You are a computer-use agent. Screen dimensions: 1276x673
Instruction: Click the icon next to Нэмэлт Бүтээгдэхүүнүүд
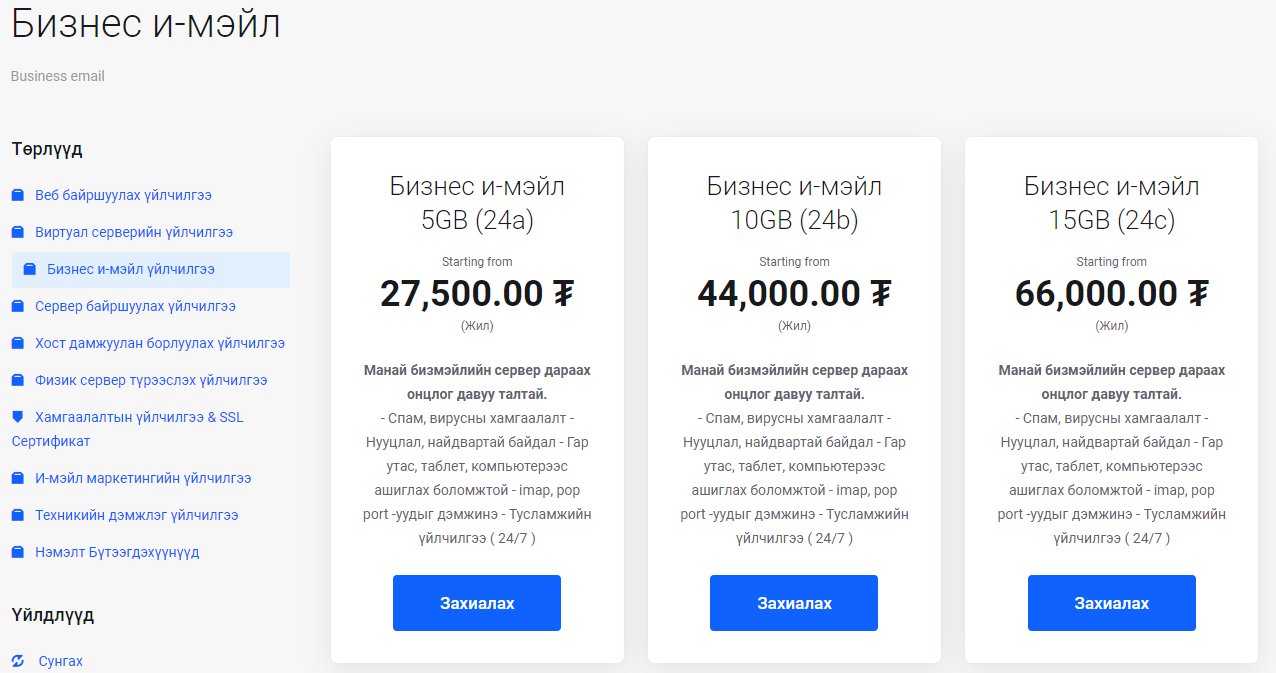coord(17,552)
